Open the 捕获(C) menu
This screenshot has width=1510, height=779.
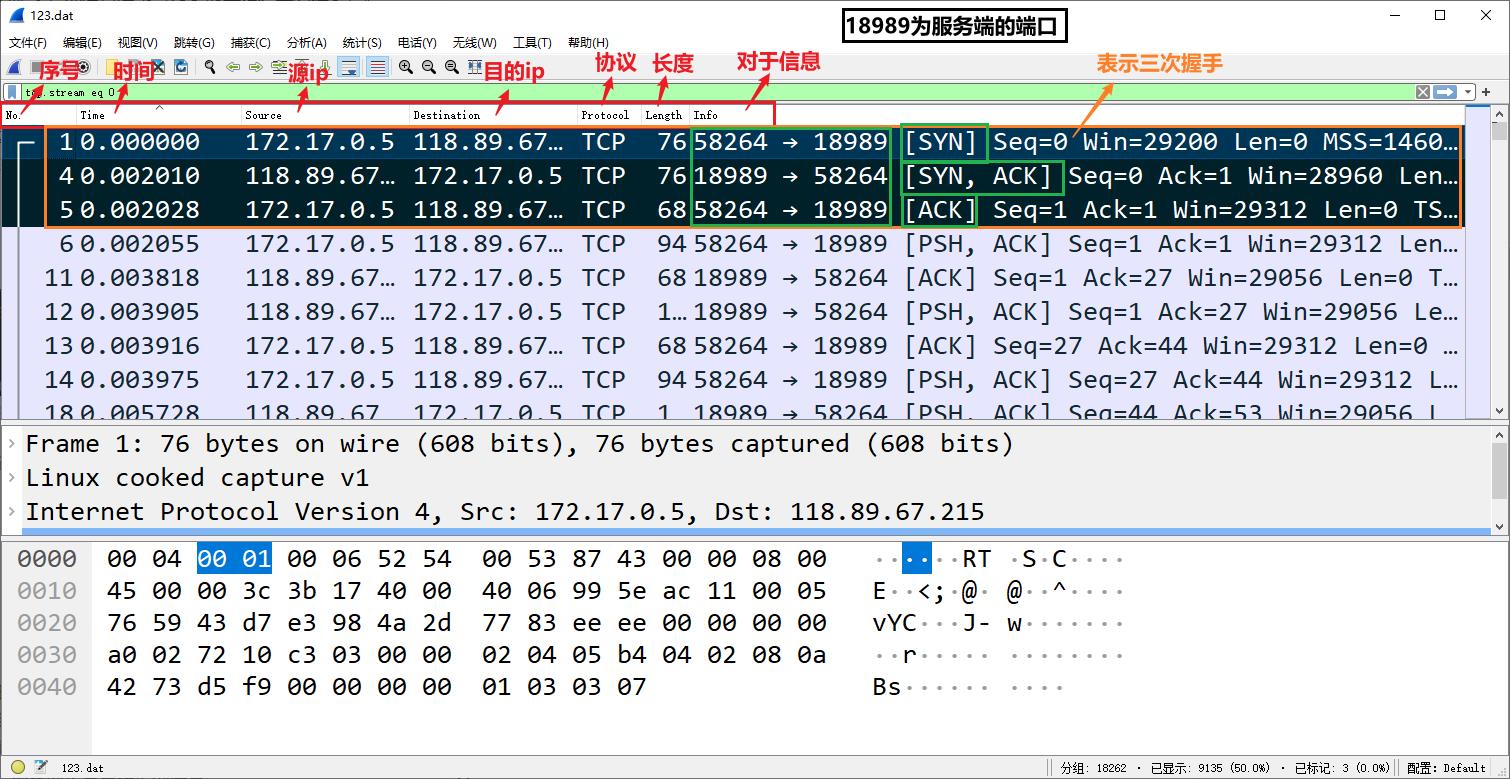click(x=251, y=43)
